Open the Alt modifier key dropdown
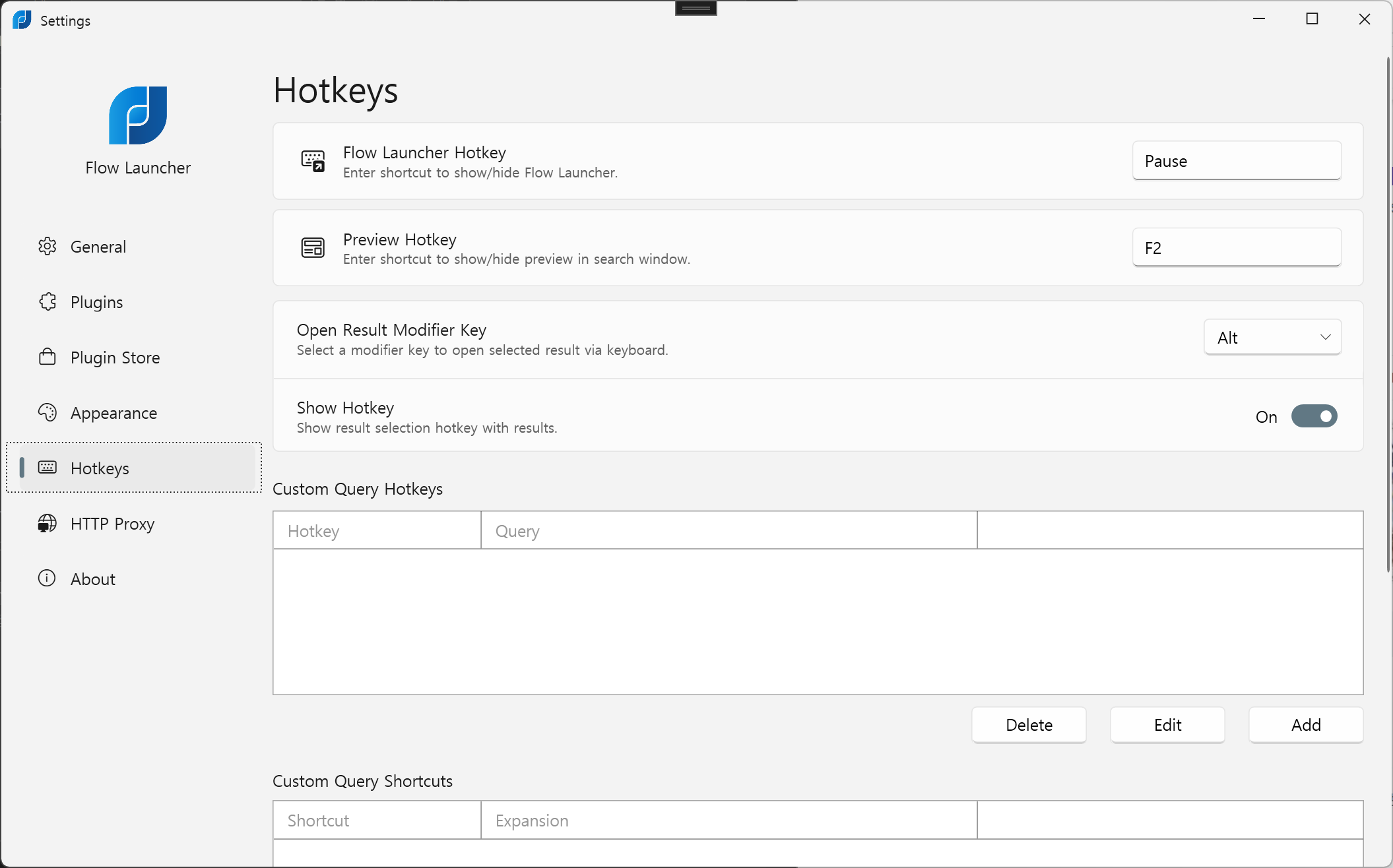The image size is (1393, 868). click(1272, 338)
